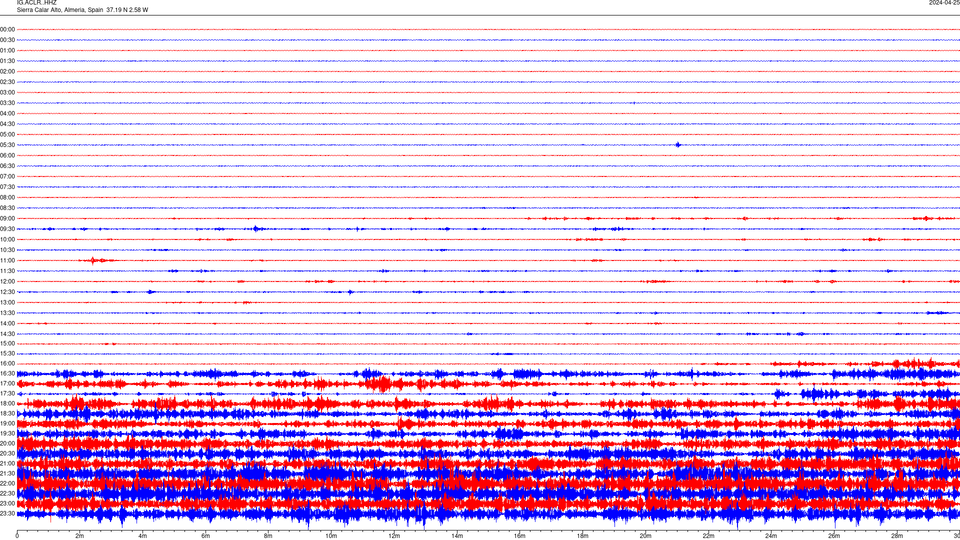Screen dimensions: 960x540
Task: Click the 12:00 trace time label
Action: [7, 282]
